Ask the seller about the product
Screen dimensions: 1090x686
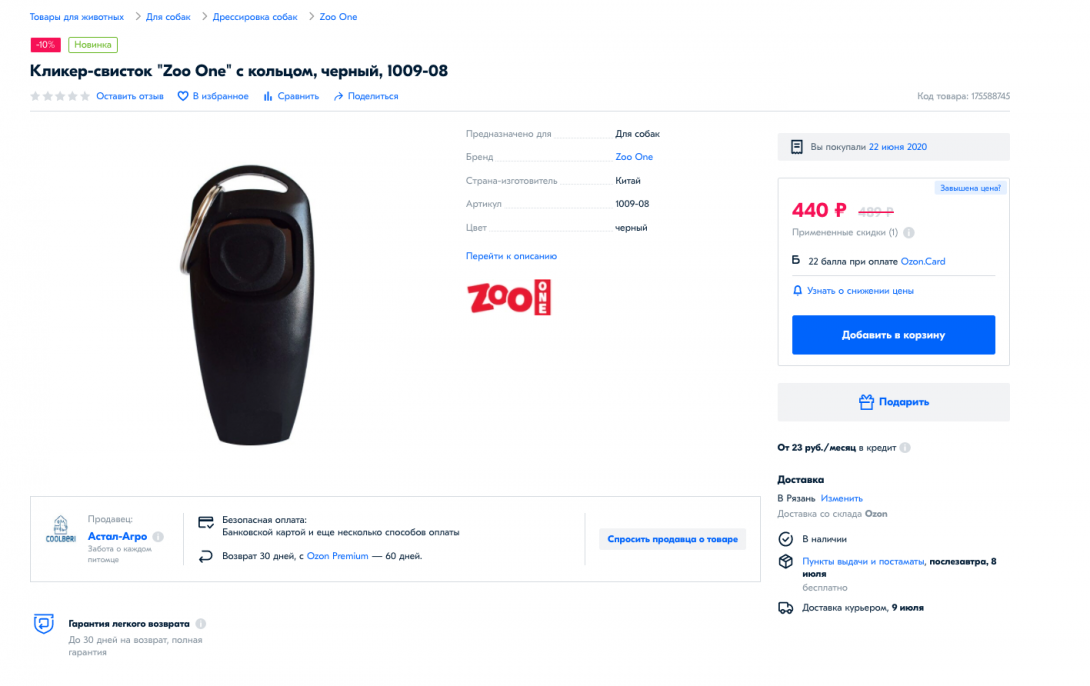click(672, 539)
